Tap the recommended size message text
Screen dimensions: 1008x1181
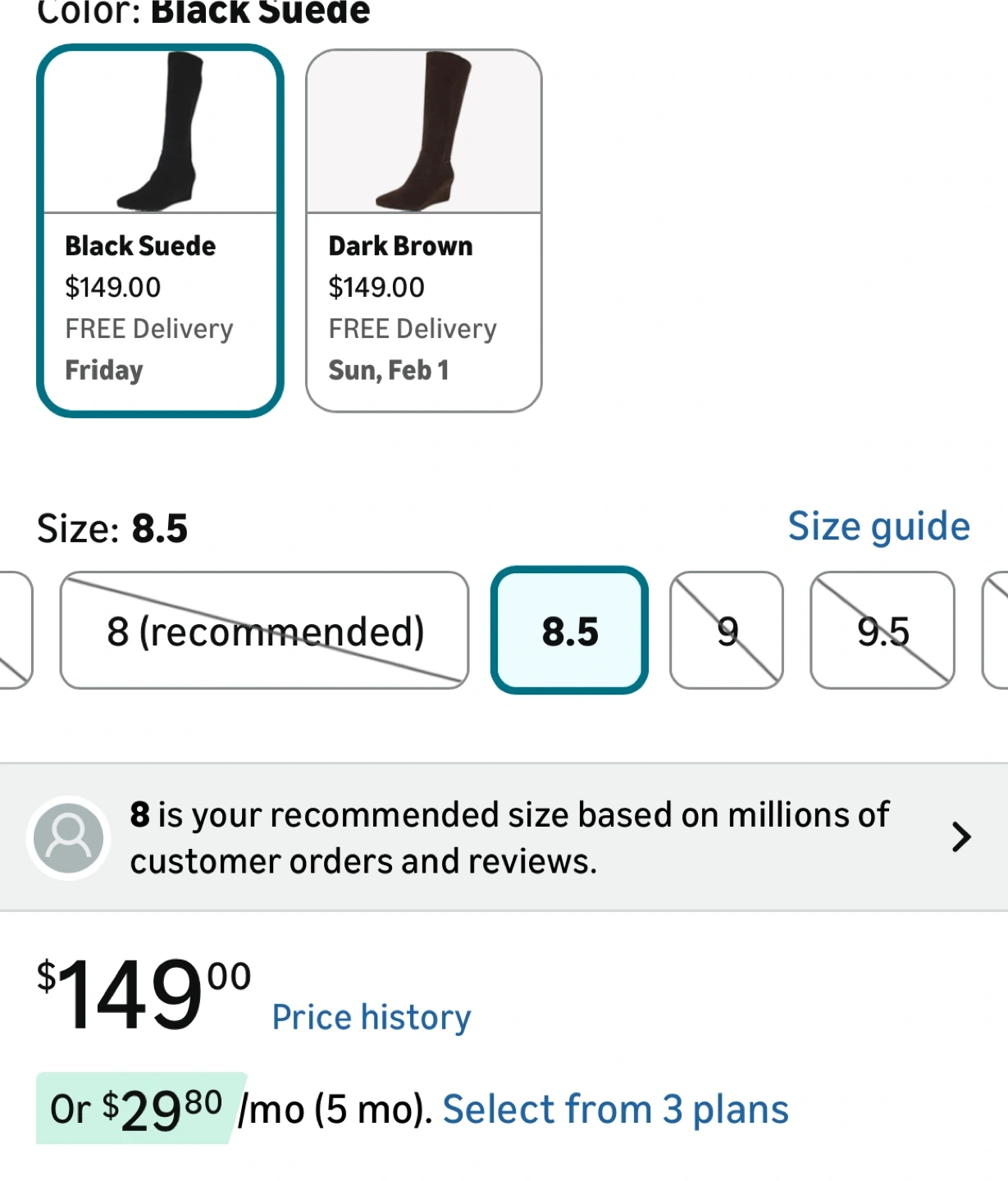(509, 837)
